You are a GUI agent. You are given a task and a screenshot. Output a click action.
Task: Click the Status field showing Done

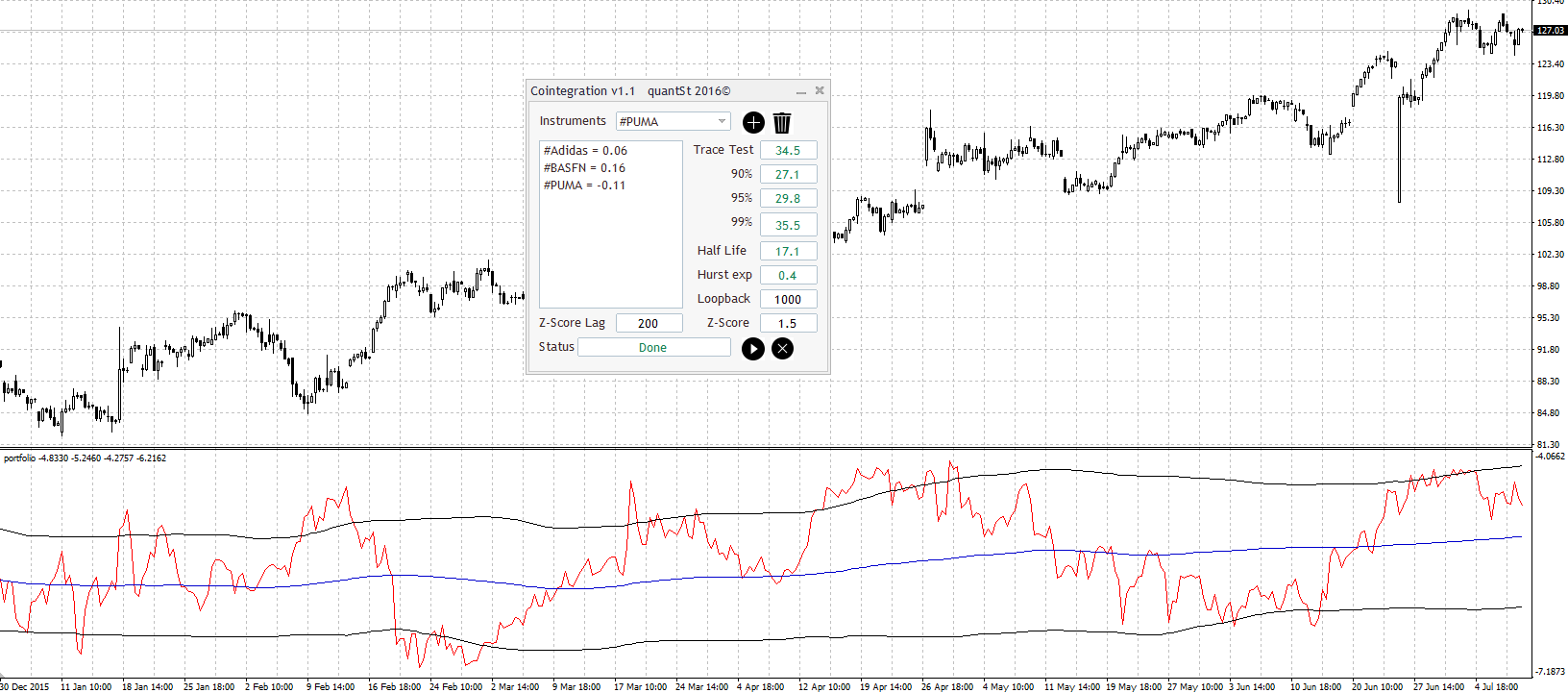pyautogui.click(x=653, y=348)
